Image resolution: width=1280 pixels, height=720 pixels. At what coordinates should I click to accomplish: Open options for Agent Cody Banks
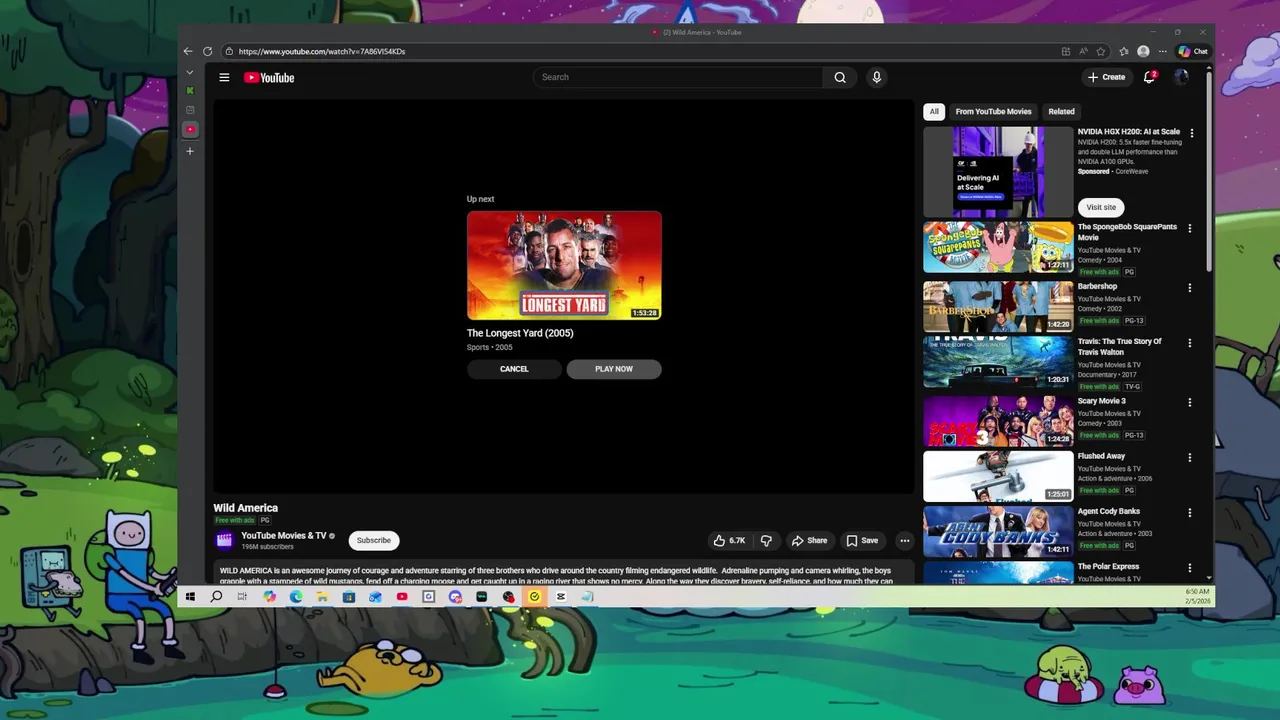pos(1190,513)
